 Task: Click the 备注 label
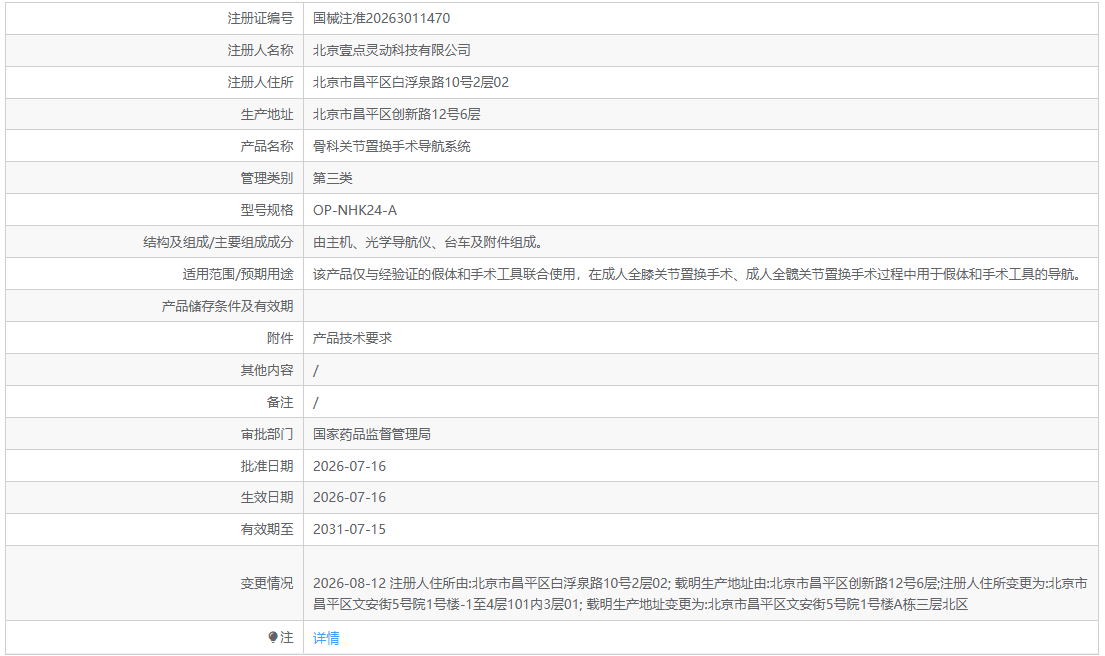[280, 402]
